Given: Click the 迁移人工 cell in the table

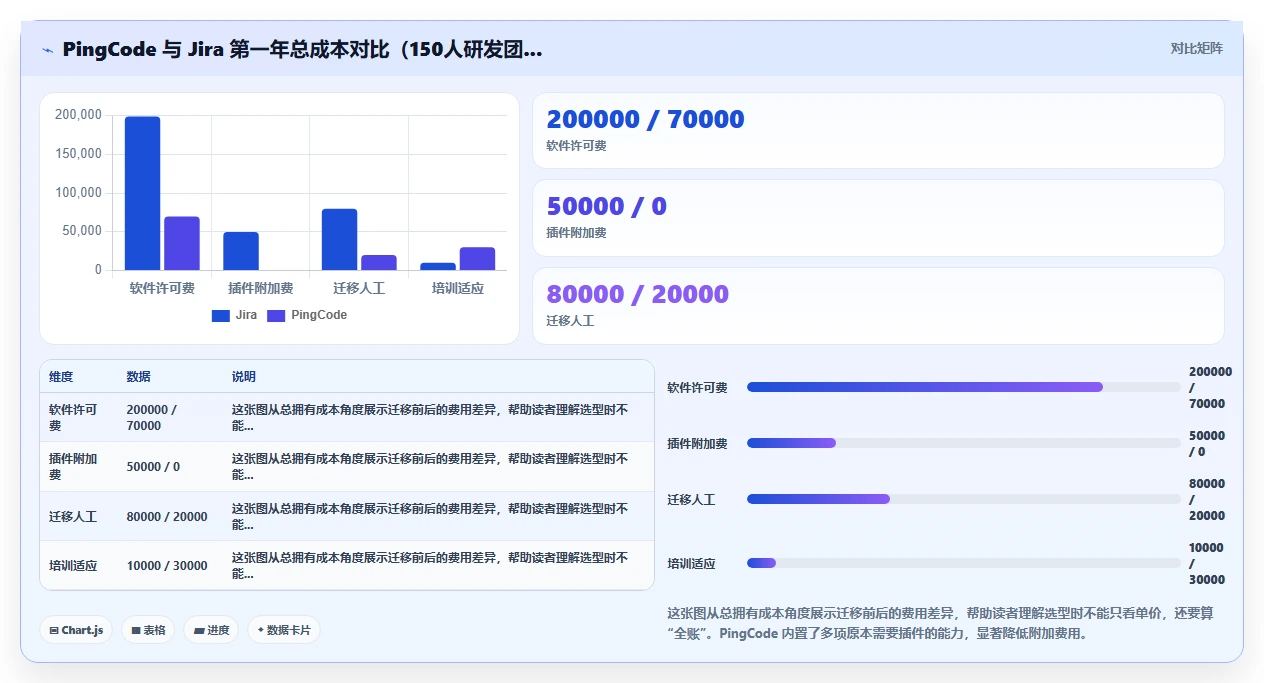Looking at the screenshot, I should click(78, 517).
